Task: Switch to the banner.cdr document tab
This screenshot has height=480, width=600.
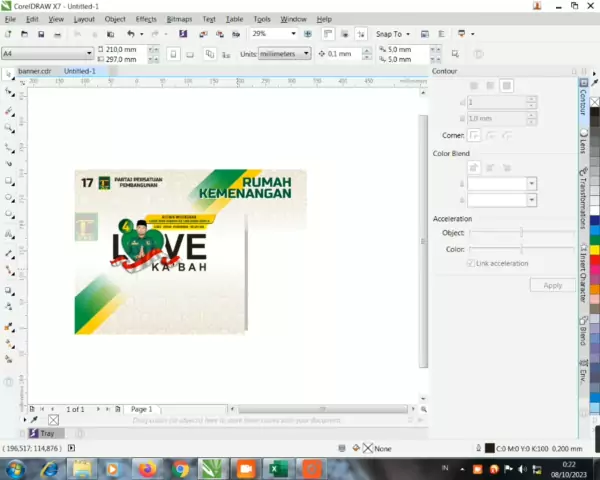Action: click(x=34, y=71)
